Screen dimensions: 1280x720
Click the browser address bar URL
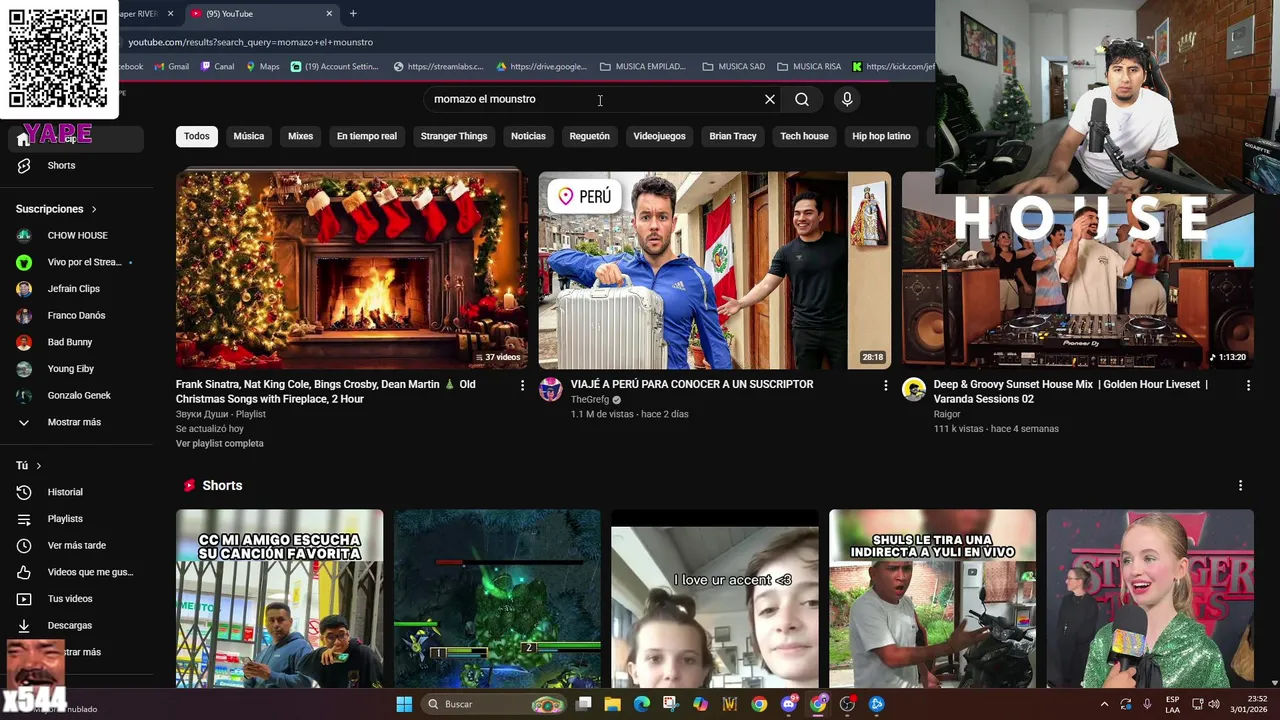251,42
